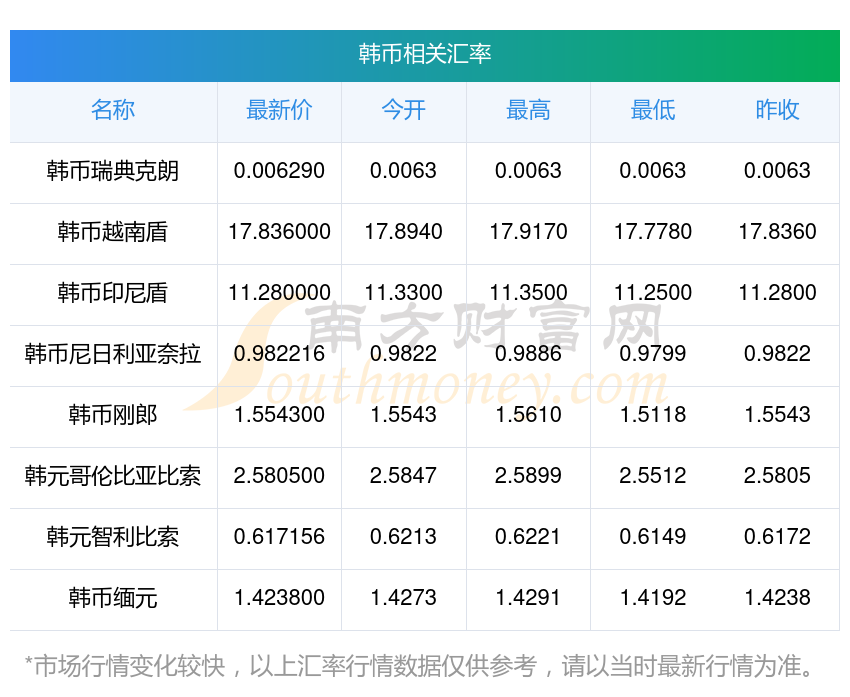Choose the 最高 column header
Image resolution: width=850 pixels, height=697 pixels.
[528, 111]
